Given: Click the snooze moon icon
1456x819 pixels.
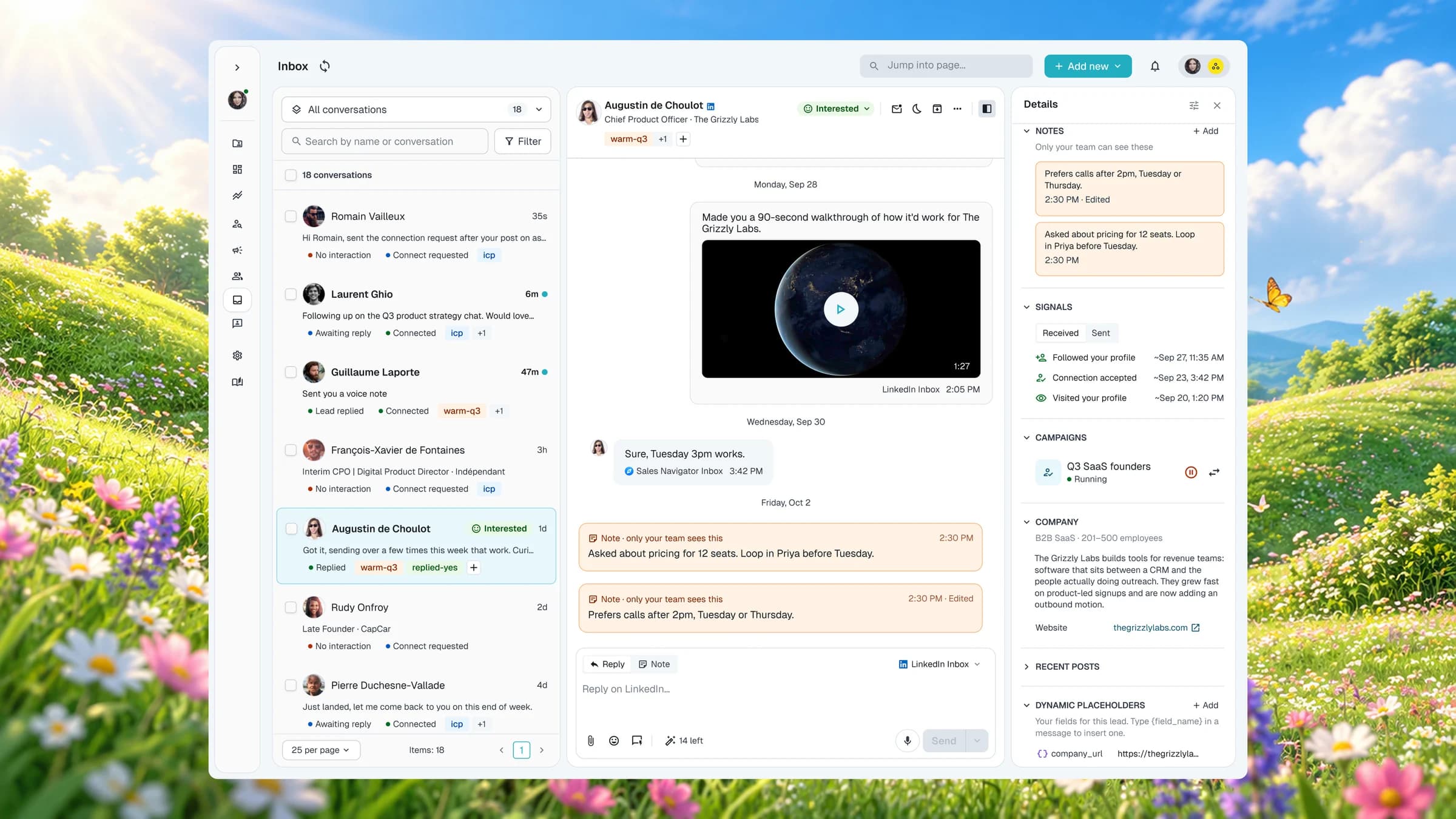Looking at the screenshot, I should [x=917, y=109].
